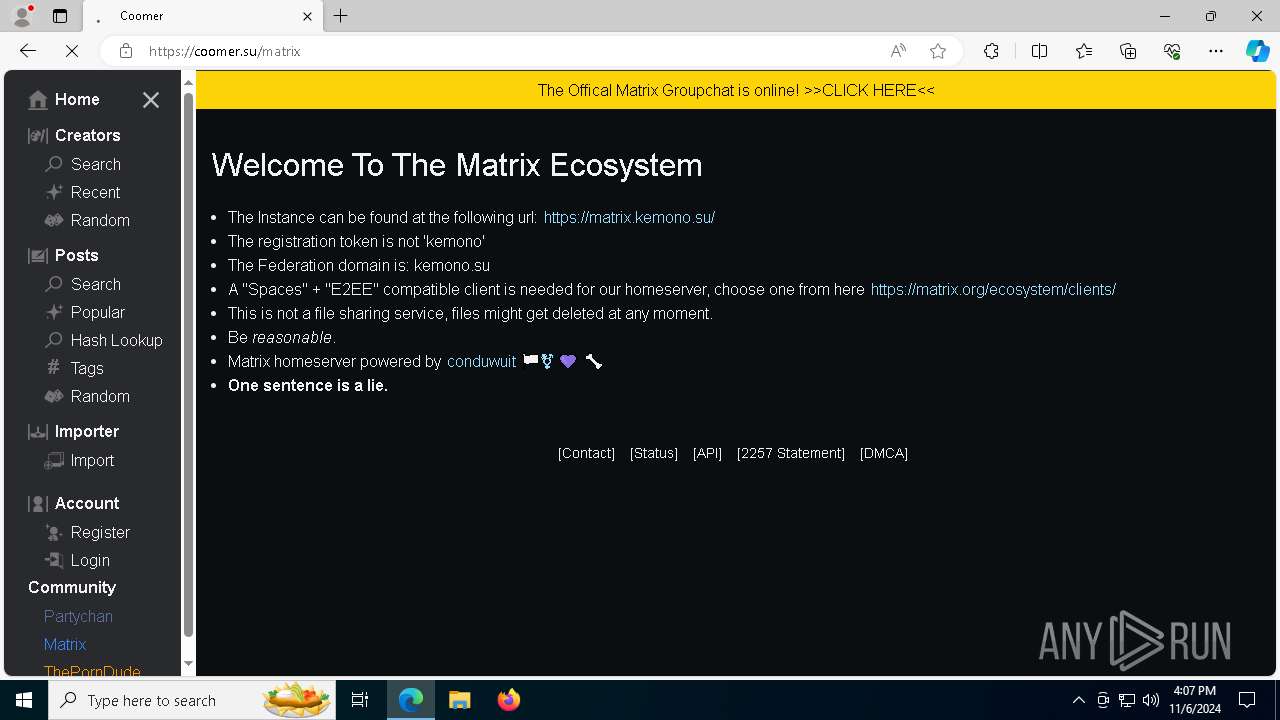Open a new tab with plus button
This screenshot has width=1280, height=720.
point(341,16)
